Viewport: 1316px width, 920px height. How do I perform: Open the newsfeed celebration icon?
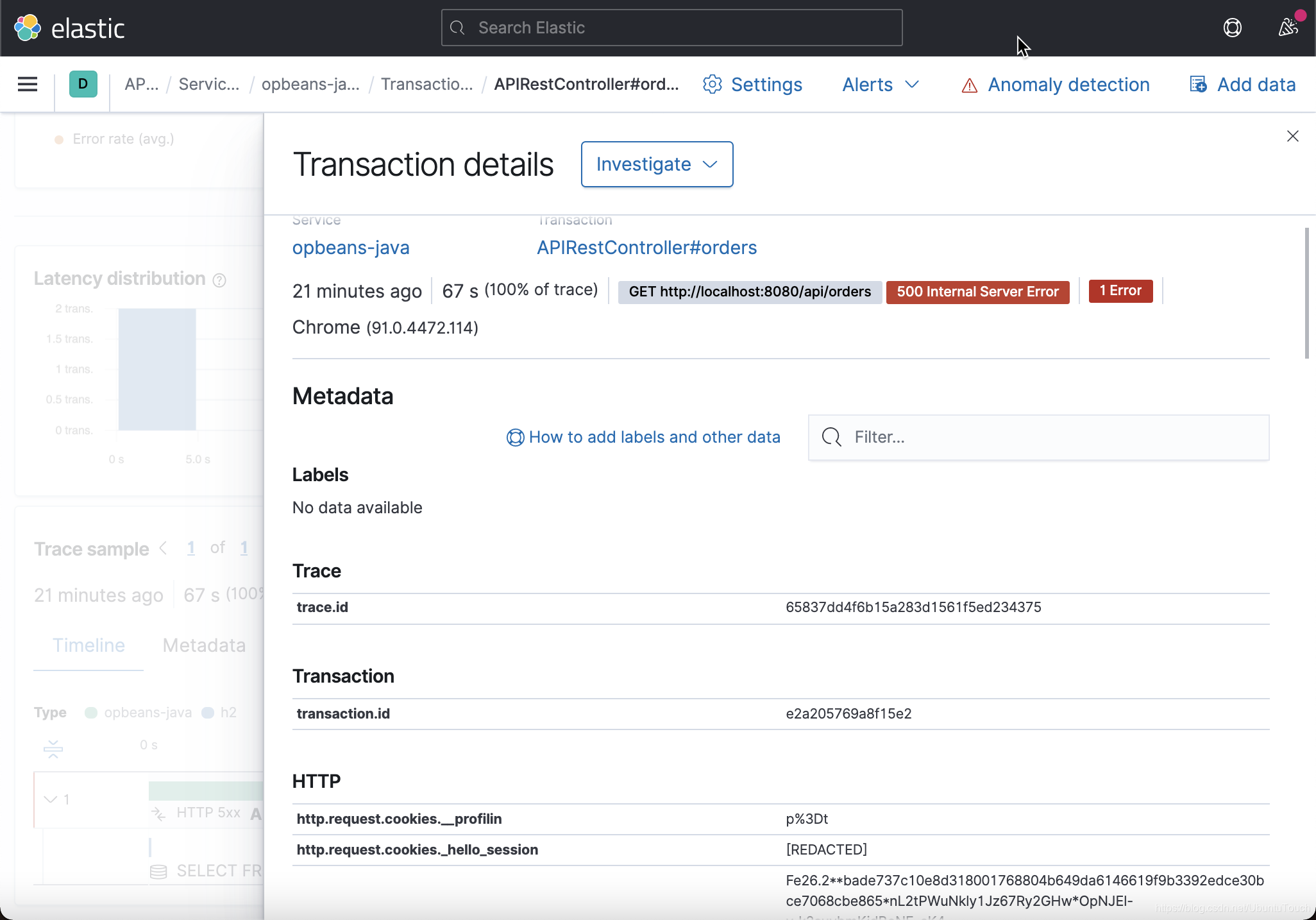pos(1288,28)
